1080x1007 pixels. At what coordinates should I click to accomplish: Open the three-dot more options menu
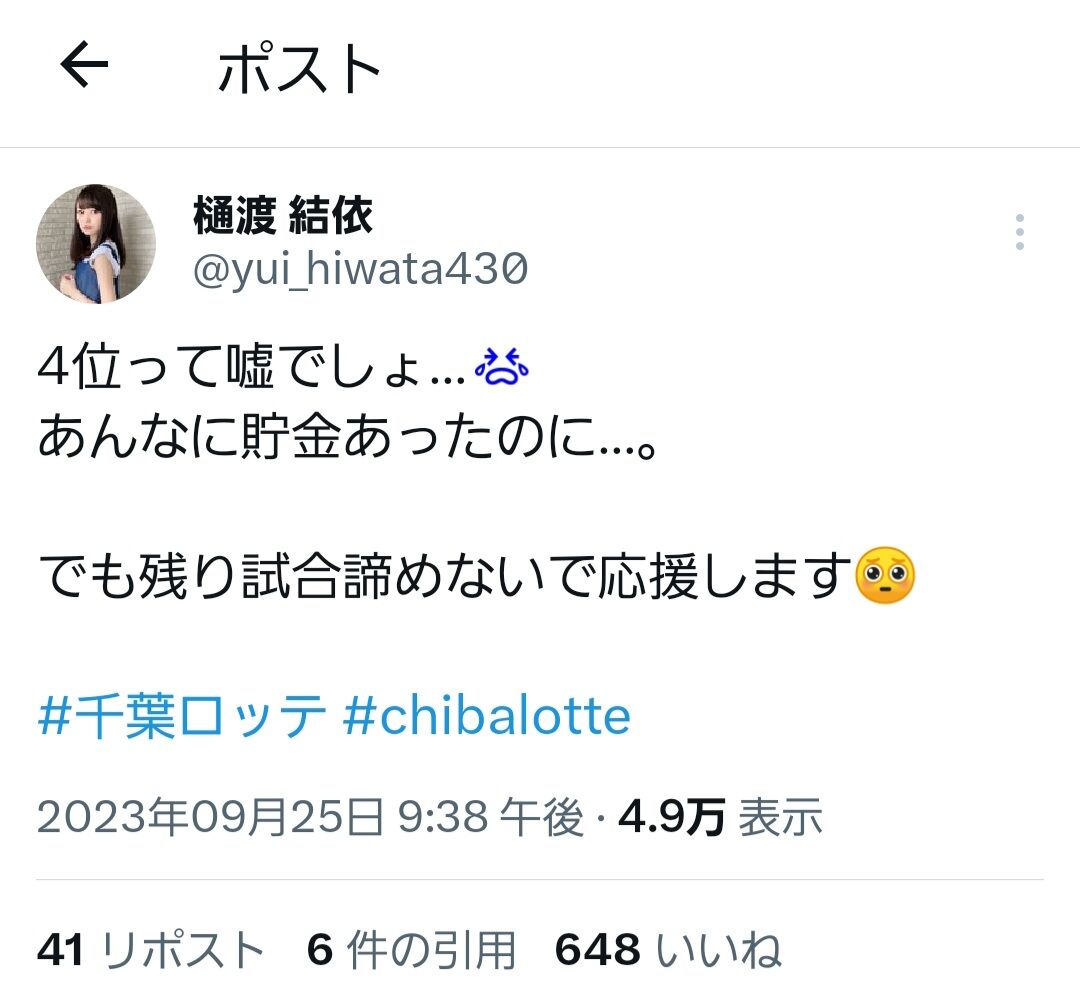click(x=1019, y=232)
